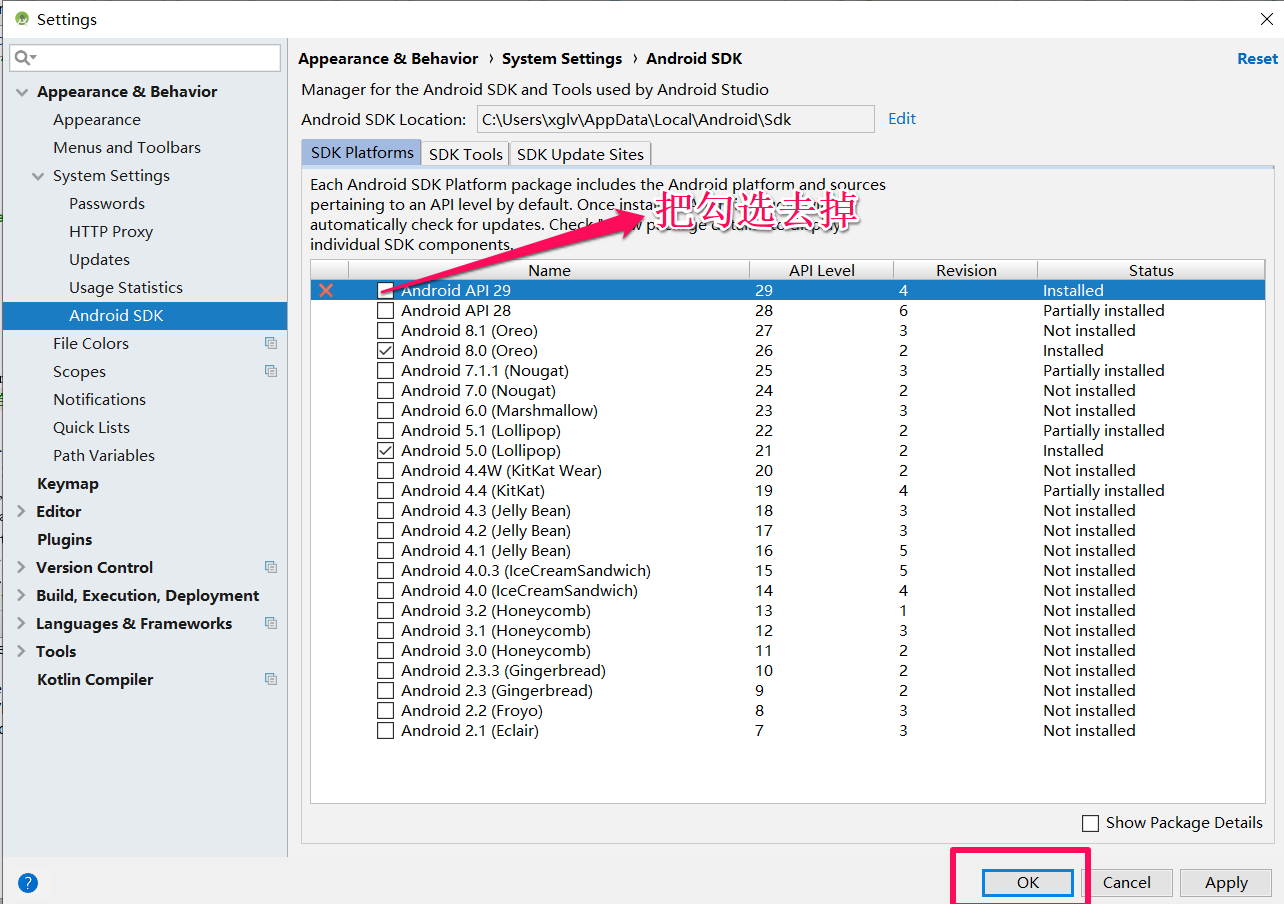Check Android 7.1.1 (Nougat) checkbox
Image resolution: width=1284 pixels, height=904 pixels.
(385, 371)
